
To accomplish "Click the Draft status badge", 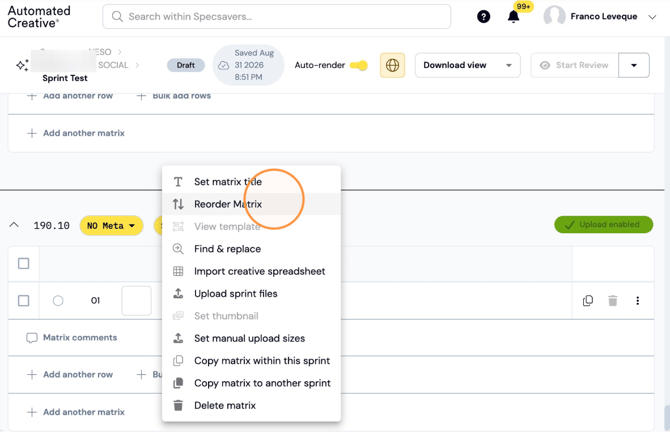I will click(x=185, y=65).
